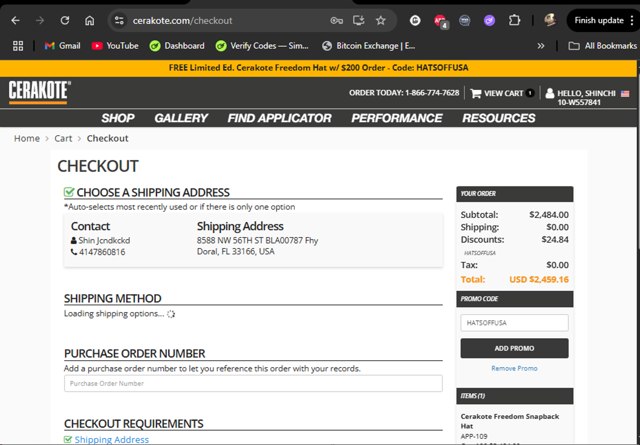640x445 pixels.
Task: Bookmark this page with the star icon
Action: coord(380,20)
